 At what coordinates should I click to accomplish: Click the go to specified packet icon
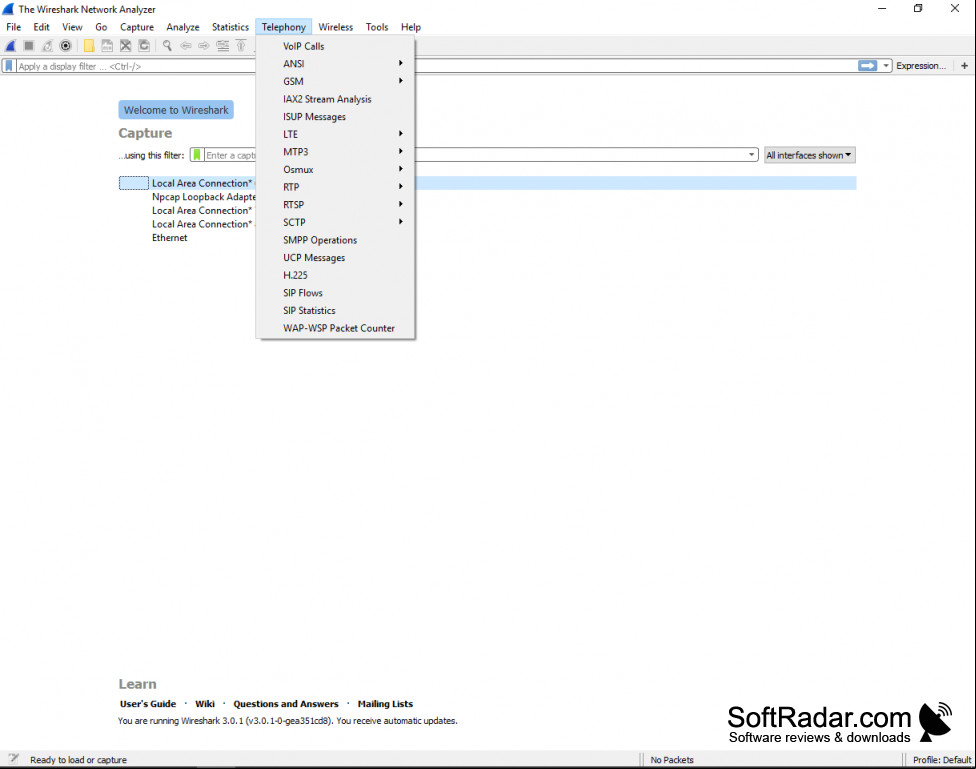[x=222, y=45]
